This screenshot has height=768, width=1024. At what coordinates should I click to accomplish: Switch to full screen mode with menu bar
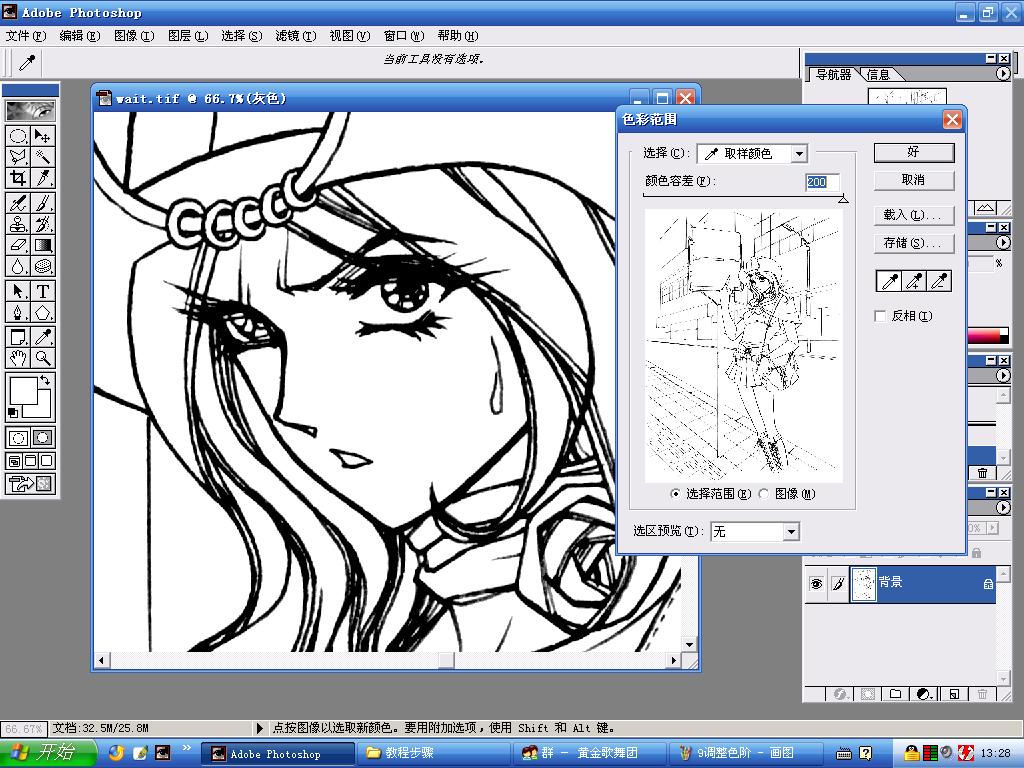tap(30, 461)
